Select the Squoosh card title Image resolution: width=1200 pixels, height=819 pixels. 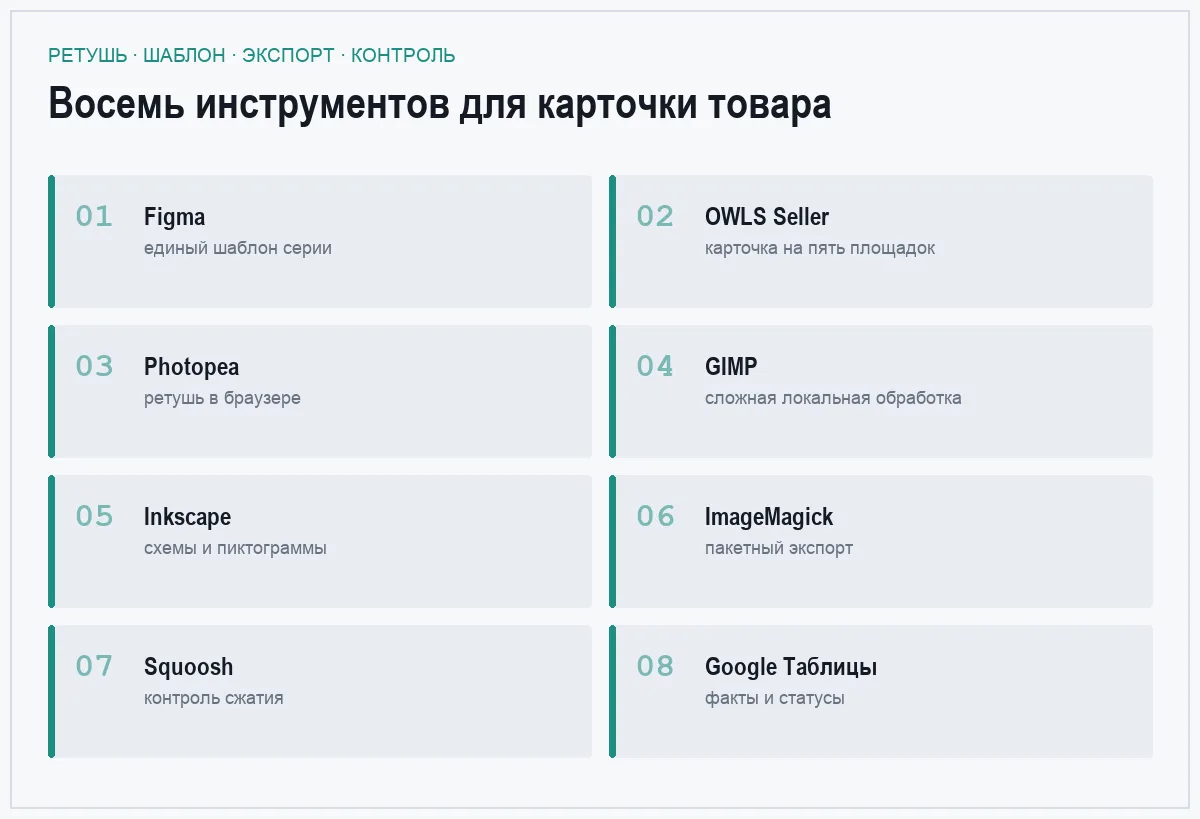click(x=189, y=667)
